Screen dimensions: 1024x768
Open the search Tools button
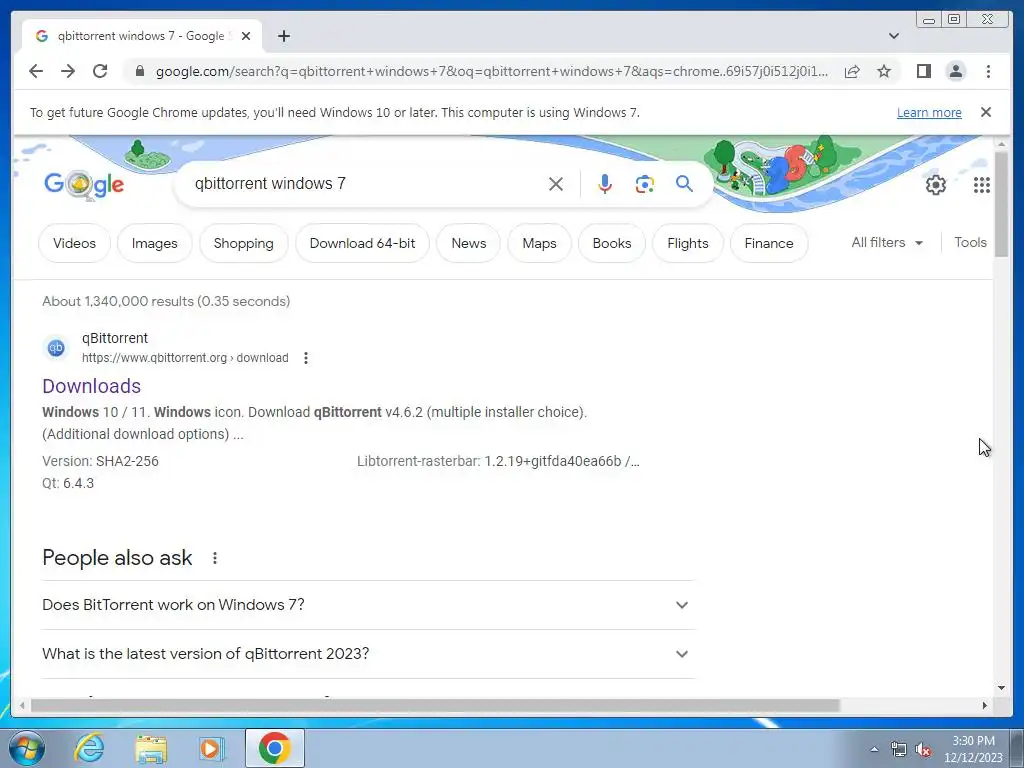click(970, 242)
